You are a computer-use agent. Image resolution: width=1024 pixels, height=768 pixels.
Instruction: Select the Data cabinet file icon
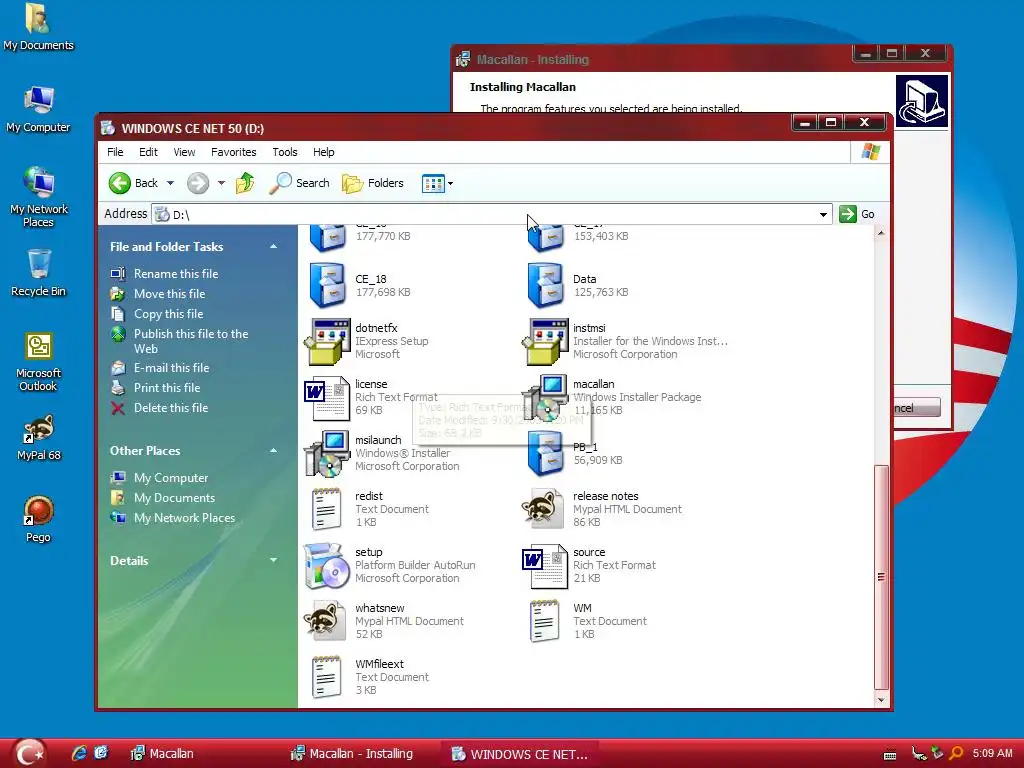tap(545, 285)
